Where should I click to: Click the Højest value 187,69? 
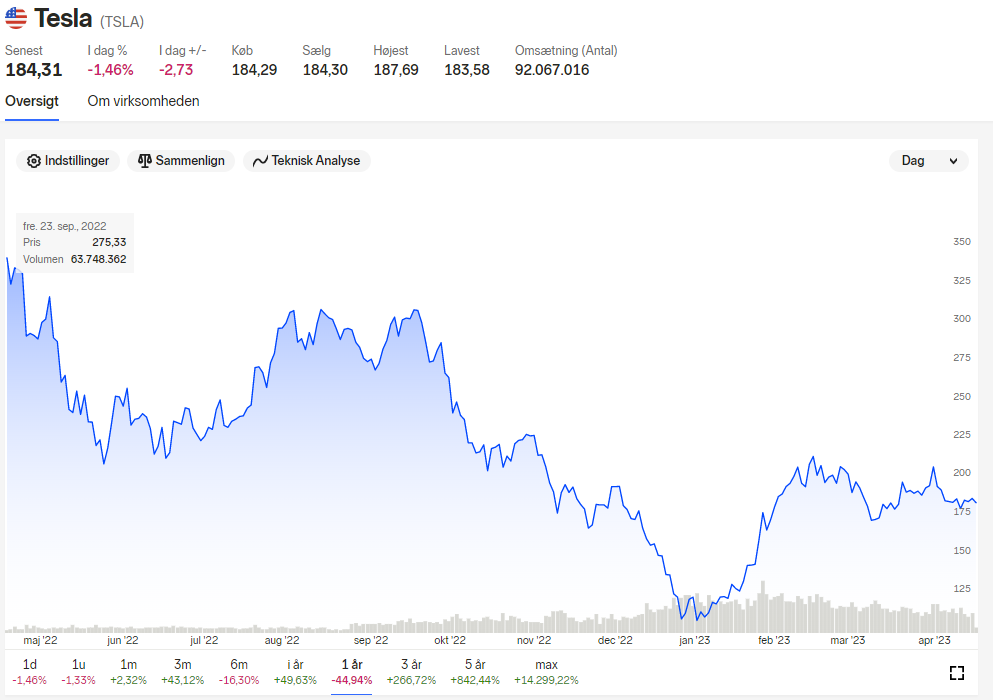(x=396, y=70)
